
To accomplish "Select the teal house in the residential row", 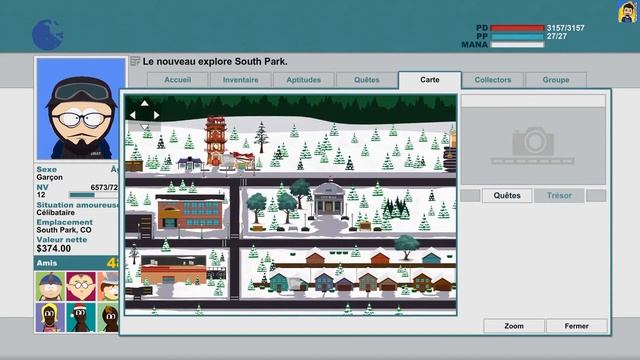I will tap(278, 282).
